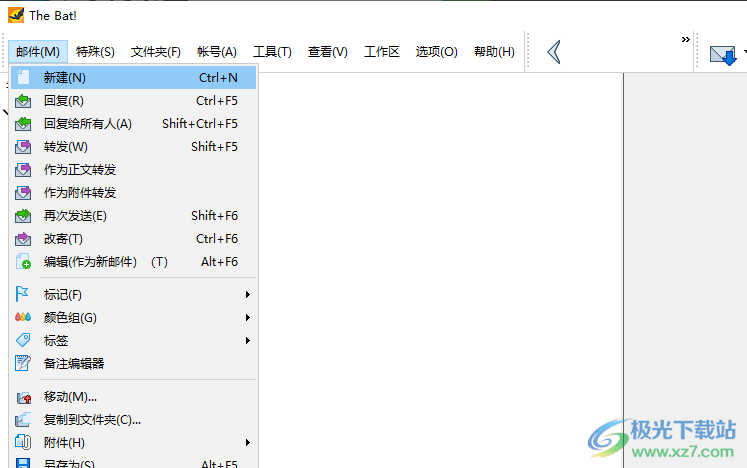This screenshot has width=747, height=468.
Task: Click the resend (再次发送) icon
Action: (24, 216)
